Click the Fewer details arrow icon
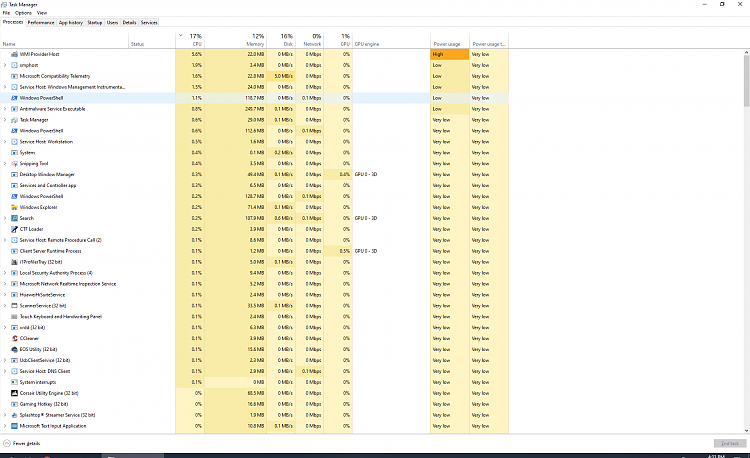 click(x=7, y=443)
